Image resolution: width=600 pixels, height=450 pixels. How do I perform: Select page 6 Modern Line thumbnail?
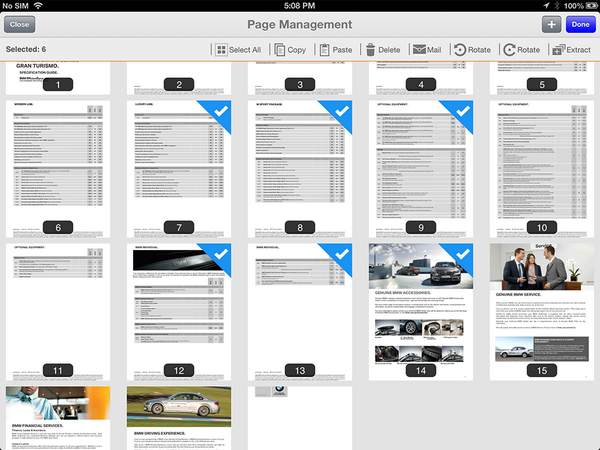(58, 169)
